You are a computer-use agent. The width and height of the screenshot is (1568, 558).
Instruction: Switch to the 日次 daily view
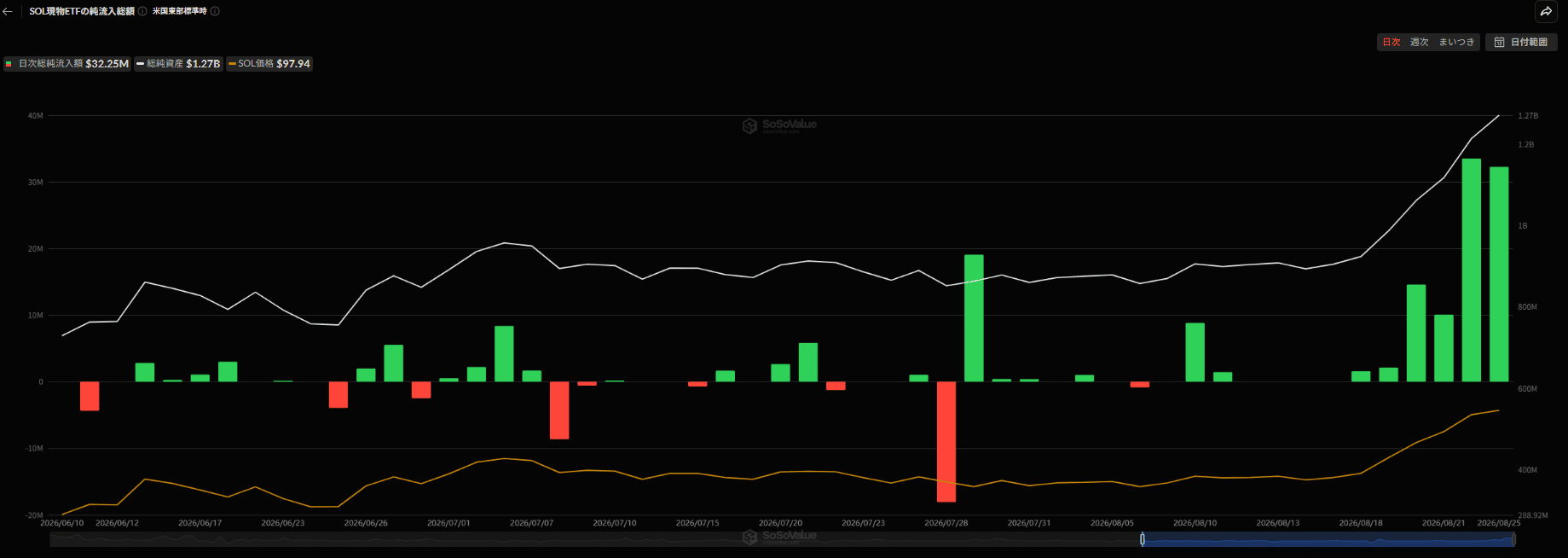1392,42
